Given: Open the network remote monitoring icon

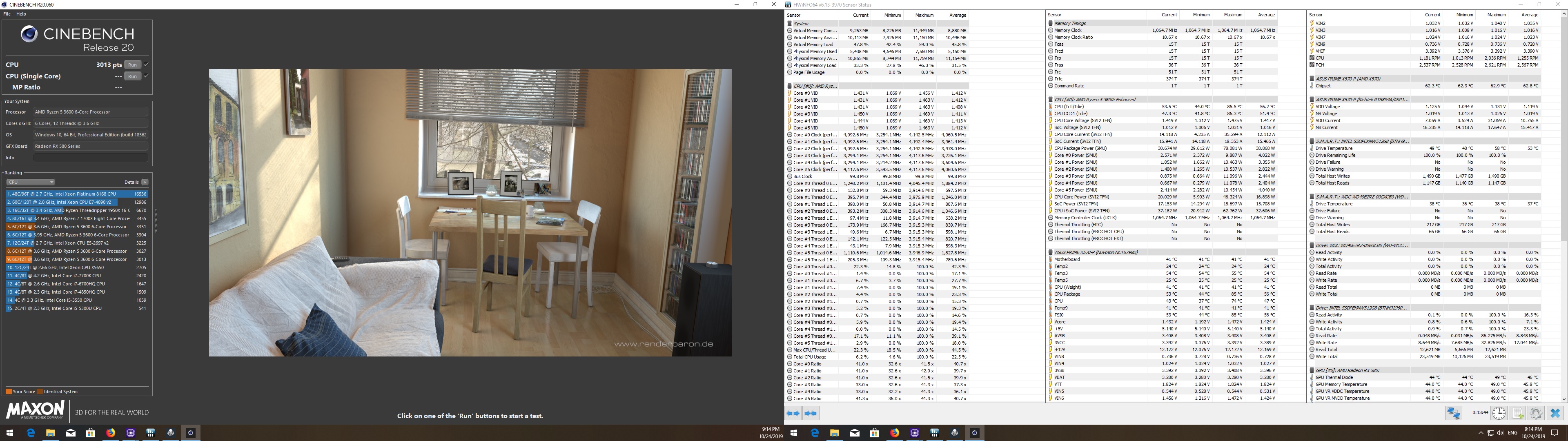Looking at the screenshot, I should tap(1454, 413).
